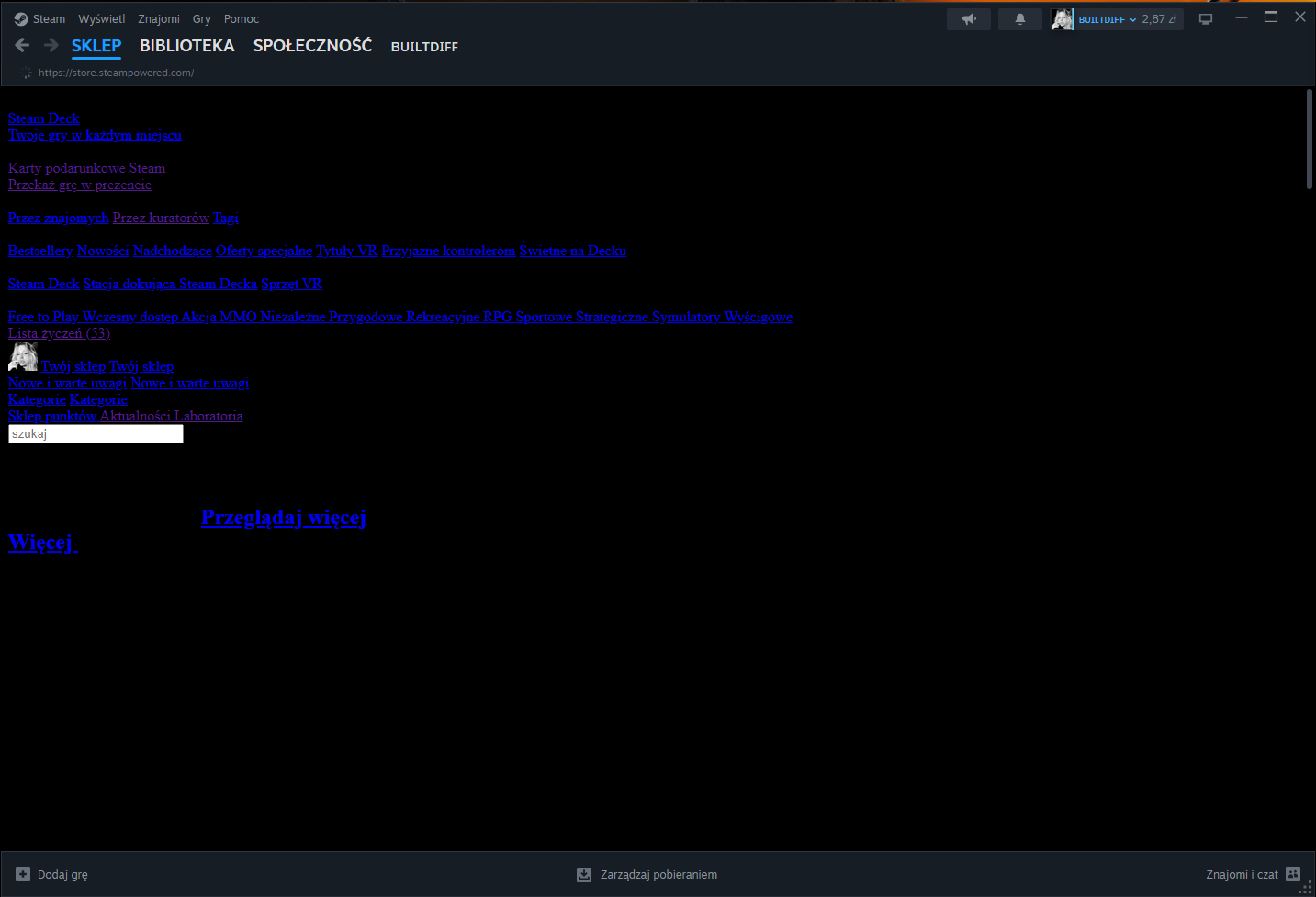Image resolution: width=1316 pixels, height=897 pixels.
Task: Open the Tytuły VR link
Action: point(347,251)
